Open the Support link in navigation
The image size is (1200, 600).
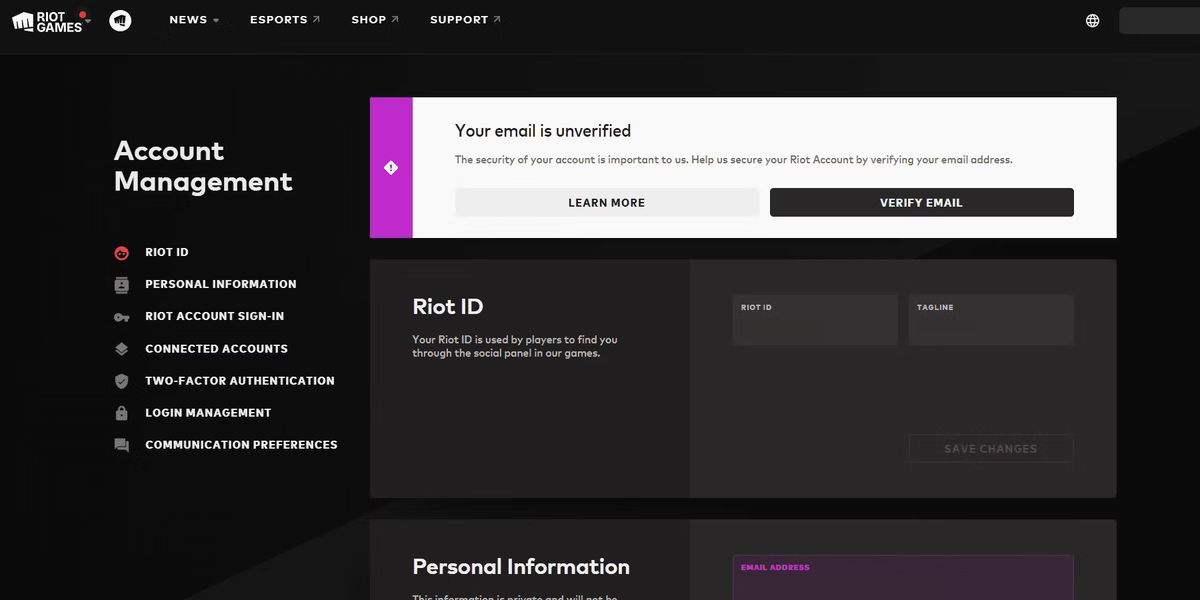point(466,20)
